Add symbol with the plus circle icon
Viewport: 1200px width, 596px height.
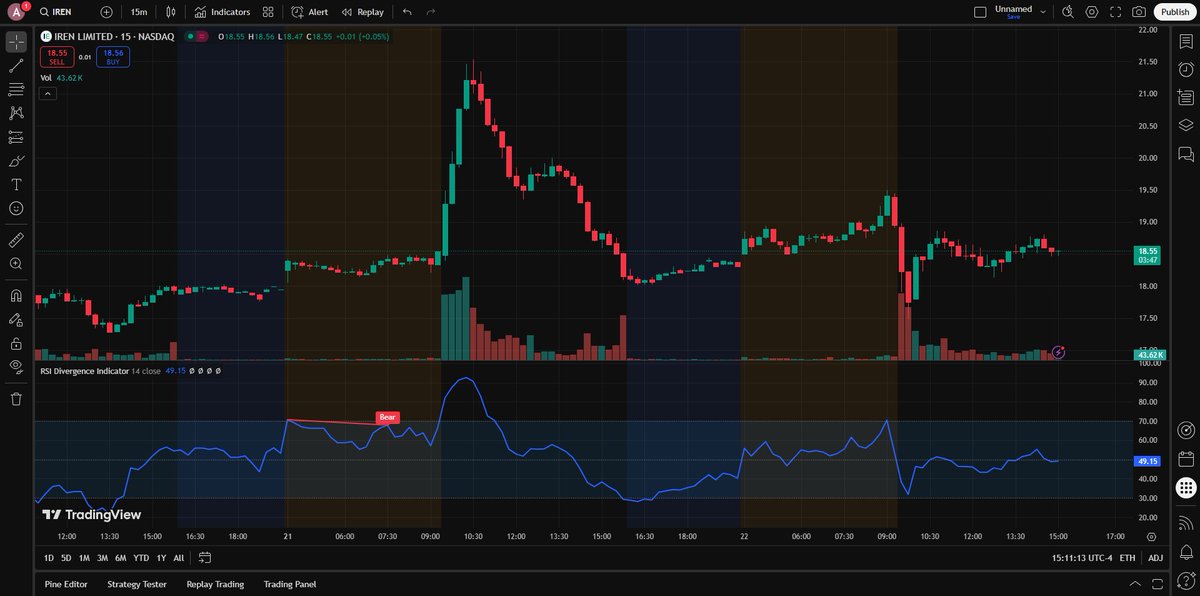pyautogui.click(x=107, y=12)
